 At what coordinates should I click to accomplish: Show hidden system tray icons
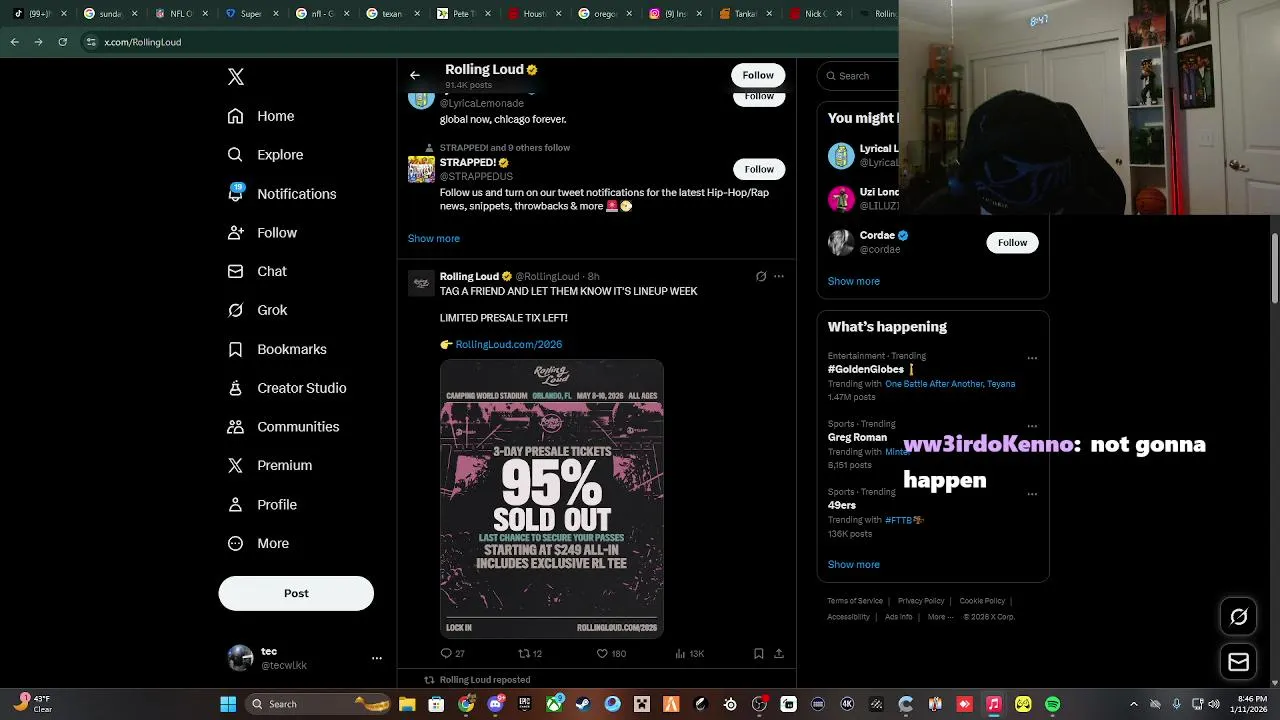1133,704
